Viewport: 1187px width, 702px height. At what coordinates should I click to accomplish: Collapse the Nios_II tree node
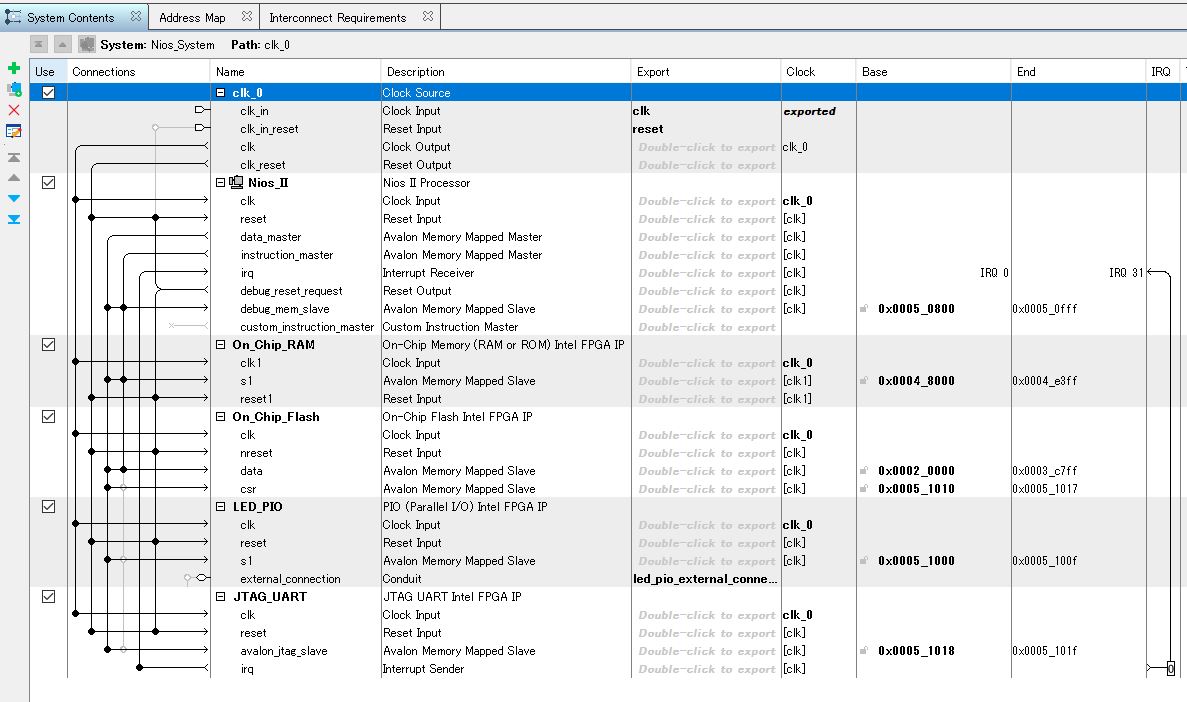220,183
